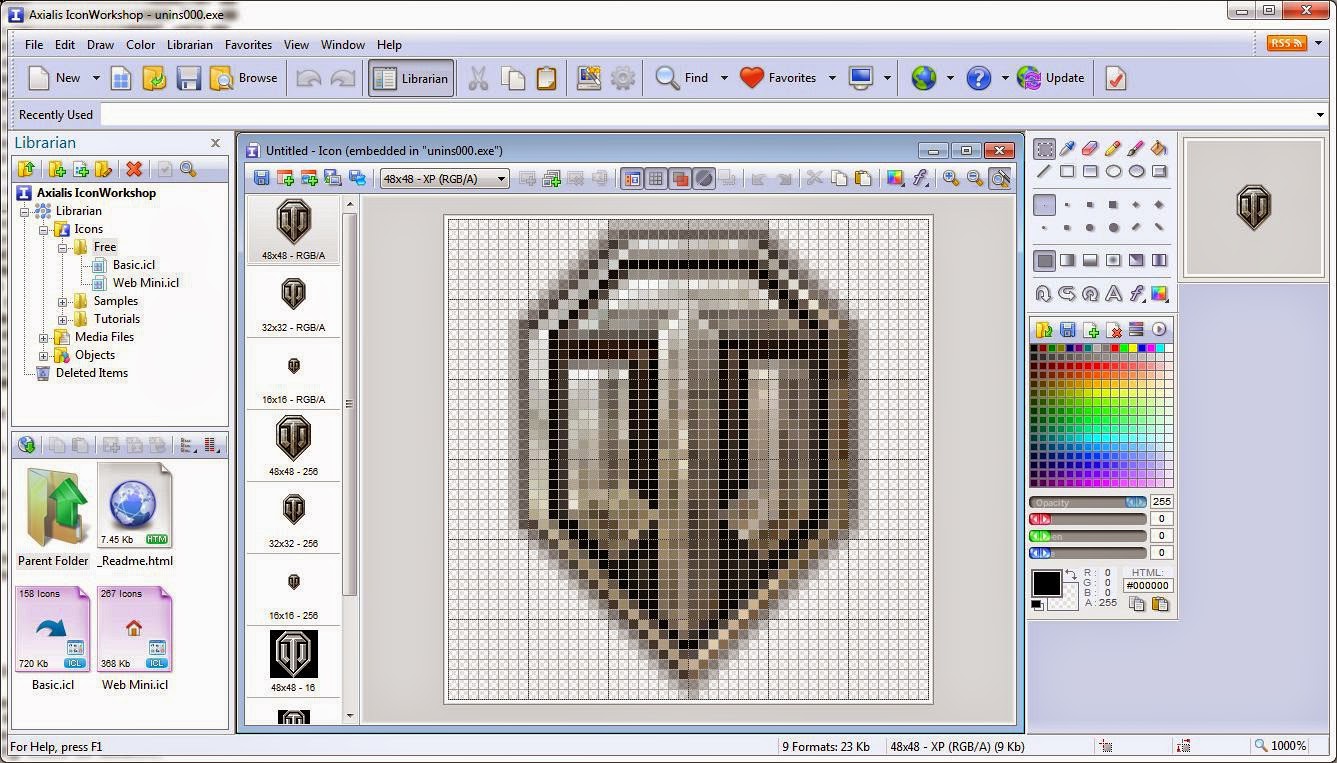This screenshot has height=763, width=1337.
Task: Open the 48x48 XP RGB/A format dropdown
Action: pyautogui.click(x=501, y=178)
